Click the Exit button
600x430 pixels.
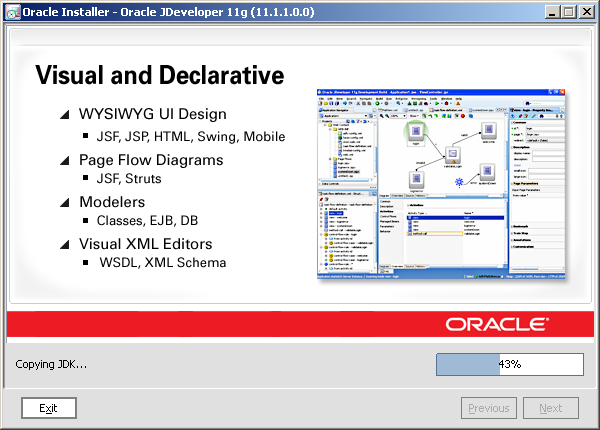(48, 408)
